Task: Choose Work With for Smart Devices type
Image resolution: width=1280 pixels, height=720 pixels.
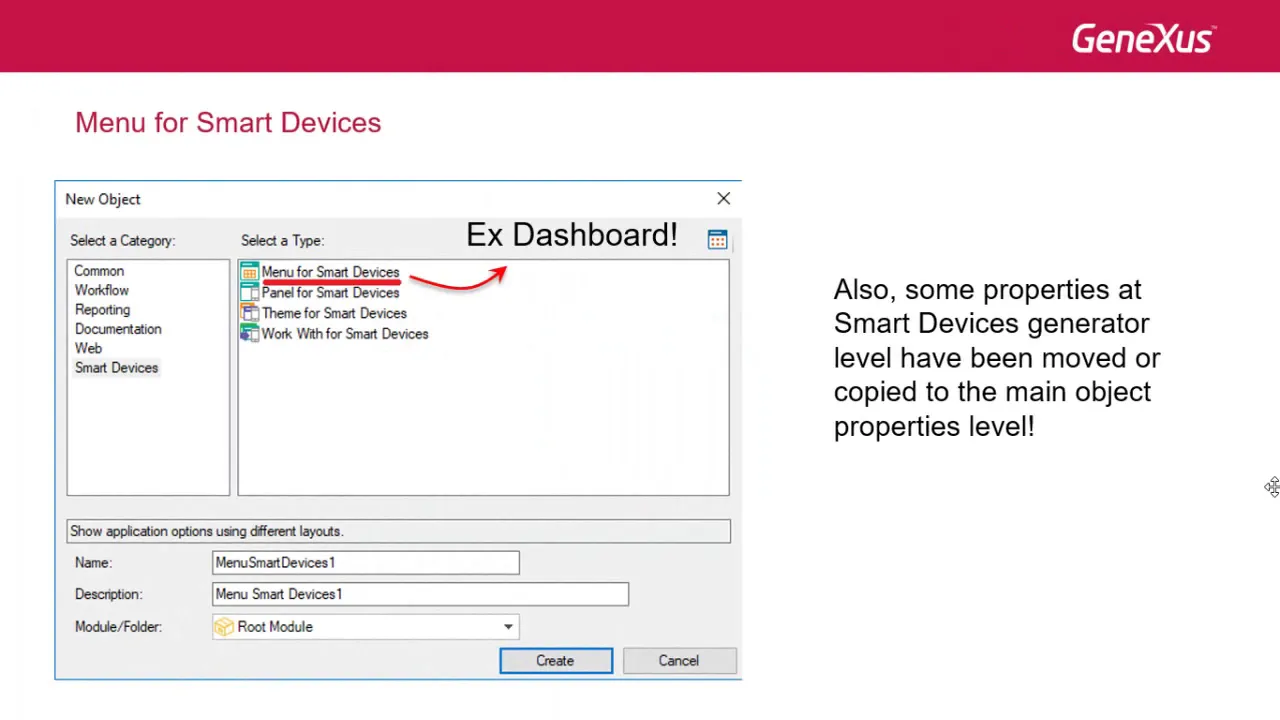Action: 345,334
